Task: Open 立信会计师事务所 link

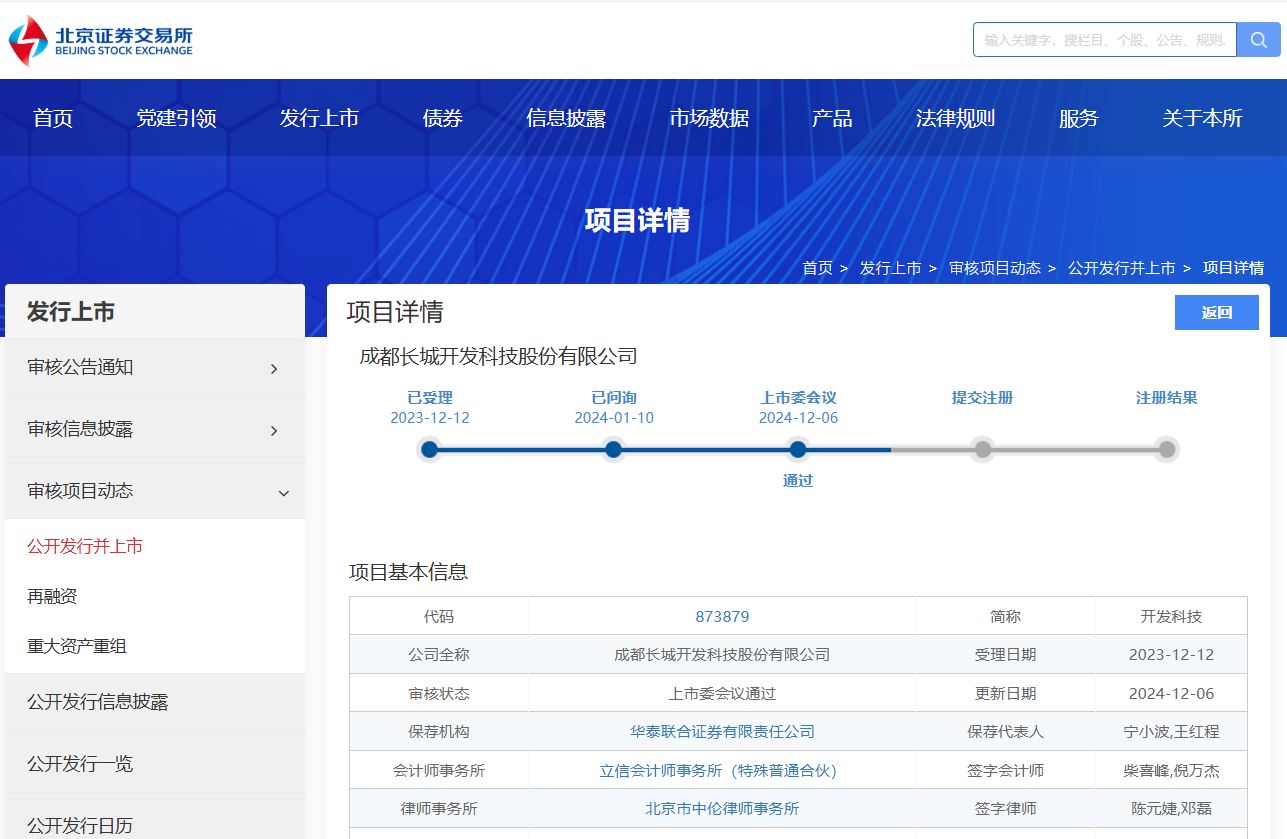Action: click(718, 771)
